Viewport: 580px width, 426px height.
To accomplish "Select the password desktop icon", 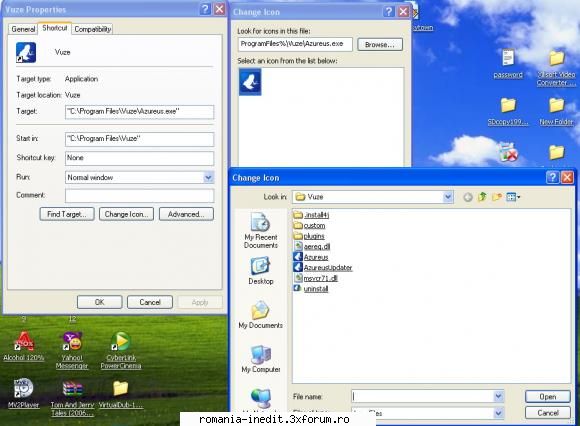I will click(508, 64).
